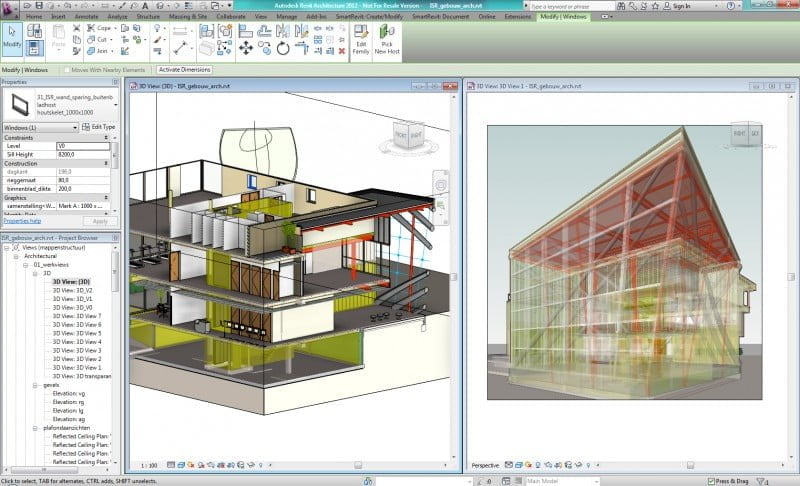The width and height of the screenshot is (800, 486).
Task: Select the Move tool in ribbon
Action: pyautogui.click(x=245, y=47)
